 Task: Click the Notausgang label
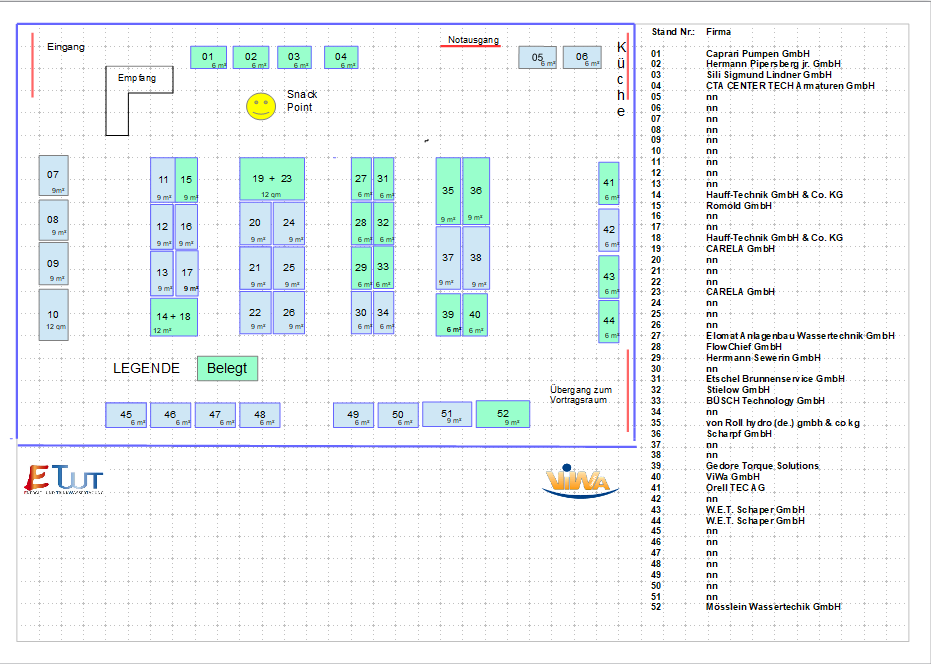(473, 40)
